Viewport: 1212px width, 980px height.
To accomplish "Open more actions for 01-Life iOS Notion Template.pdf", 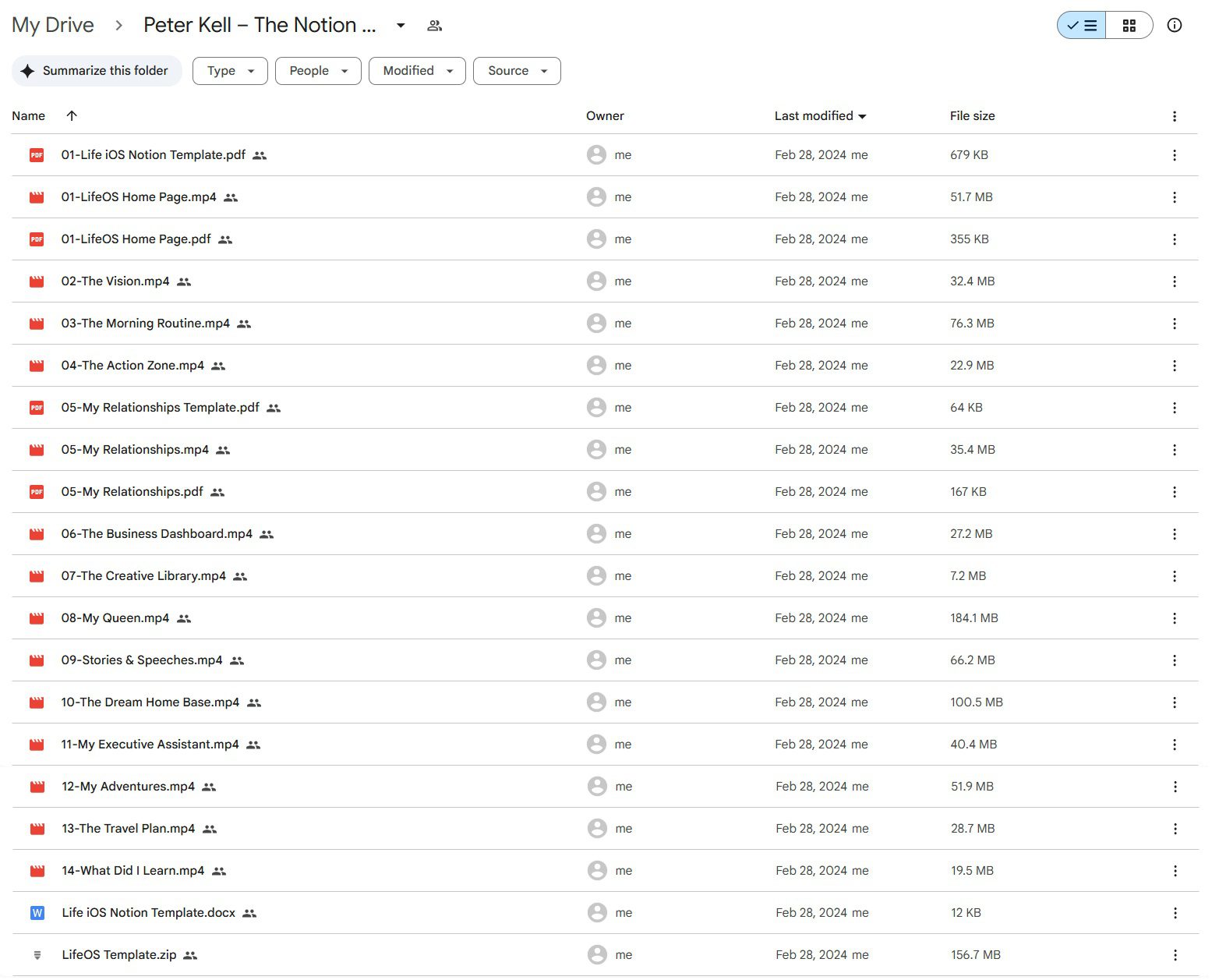I will 1174,155.
